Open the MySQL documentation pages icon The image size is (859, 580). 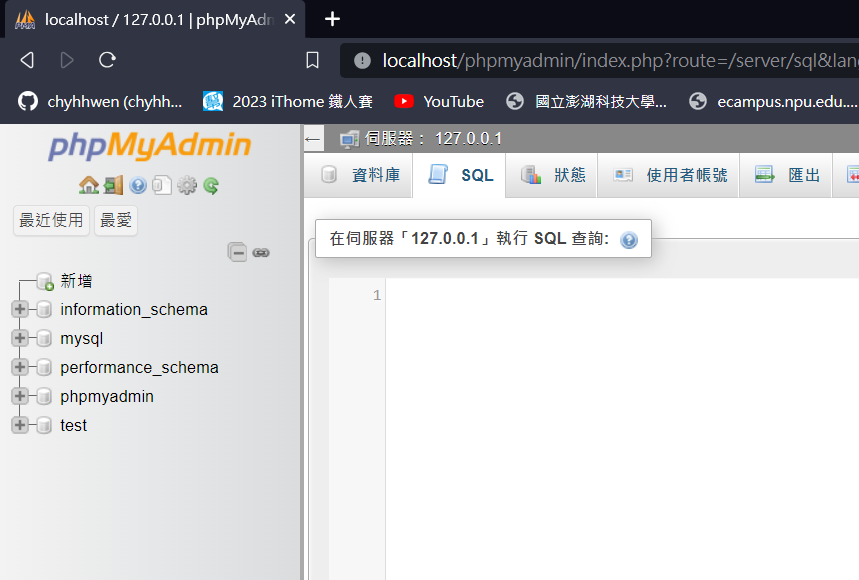click(x=162, y=185)
